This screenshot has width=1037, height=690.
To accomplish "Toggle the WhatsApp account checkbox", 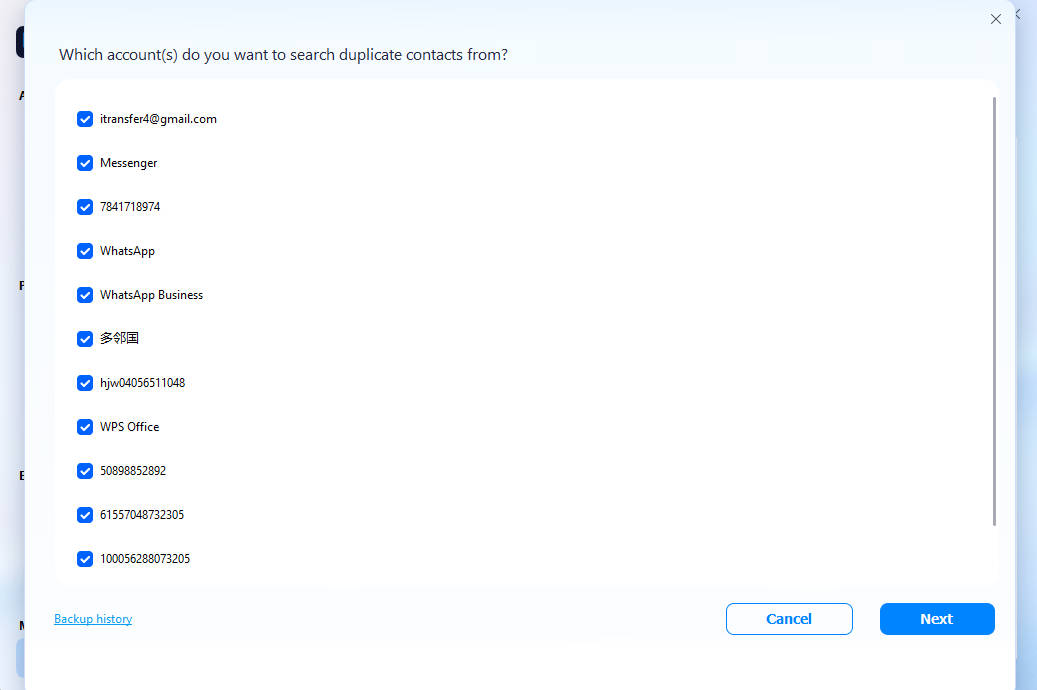I will coord(85,251).
